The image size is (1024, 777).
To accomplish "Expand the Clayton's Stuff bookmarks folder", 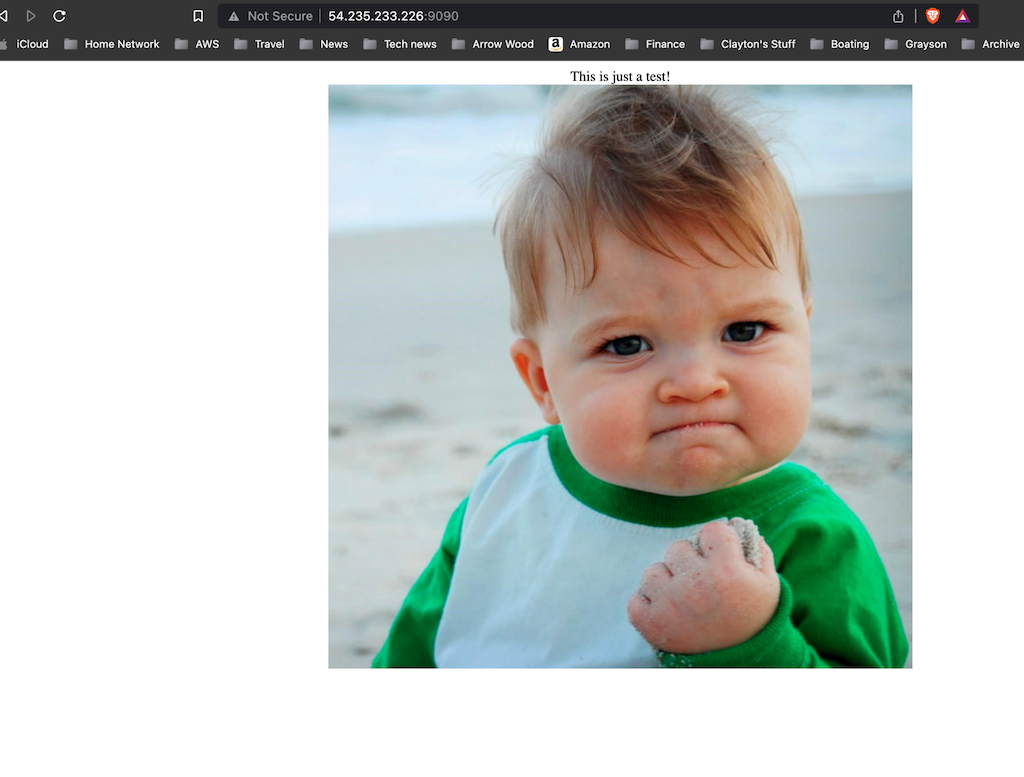I will 748,44.
